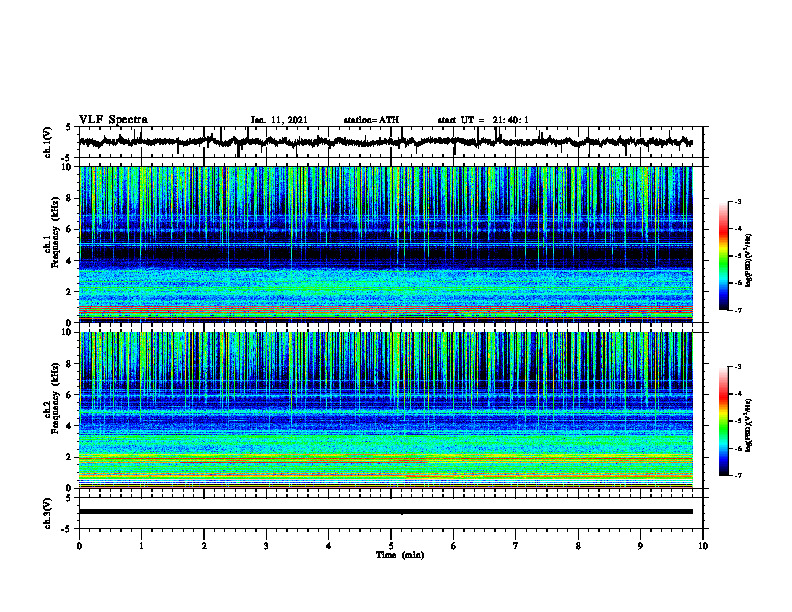Click the ch.1 voltage waveform trace
Image resolution: width=792 pixels, height=612 pixels.
(386, 142)
